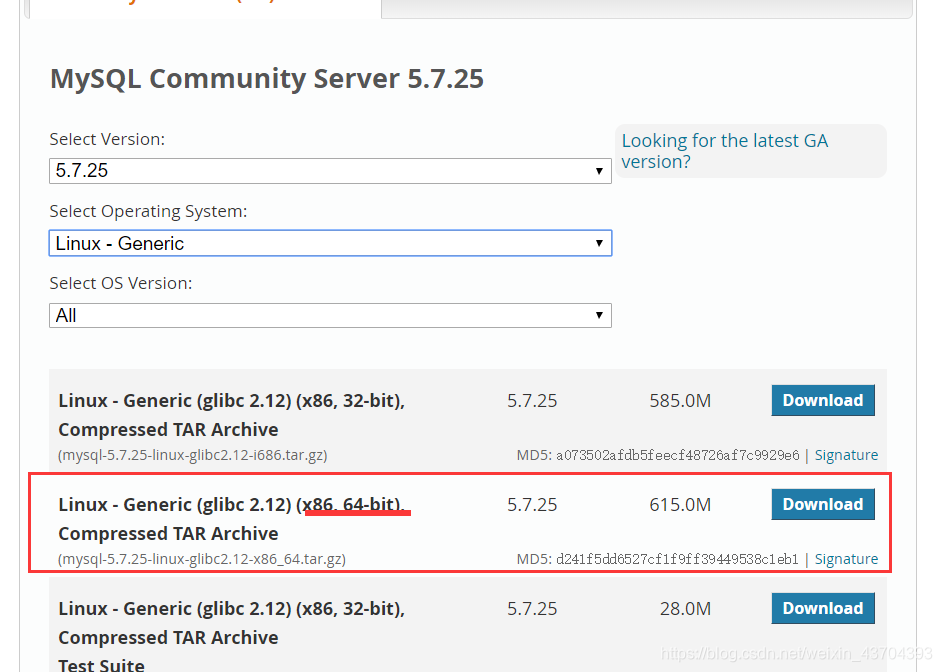942x672 pixels.
Task: Open the Operating System dropdown showing Linux - Generic
Action: point(330,243)
